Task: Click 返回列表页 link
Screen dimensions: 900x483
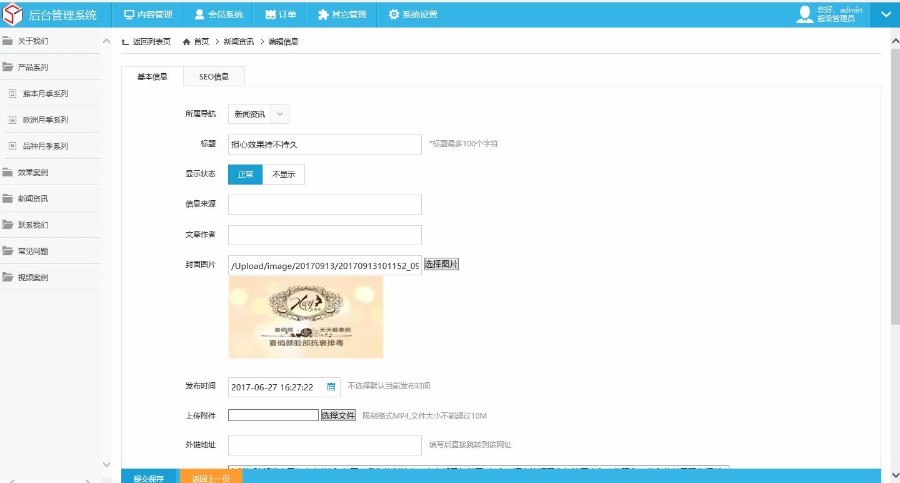Action: (x=146, y=42)
